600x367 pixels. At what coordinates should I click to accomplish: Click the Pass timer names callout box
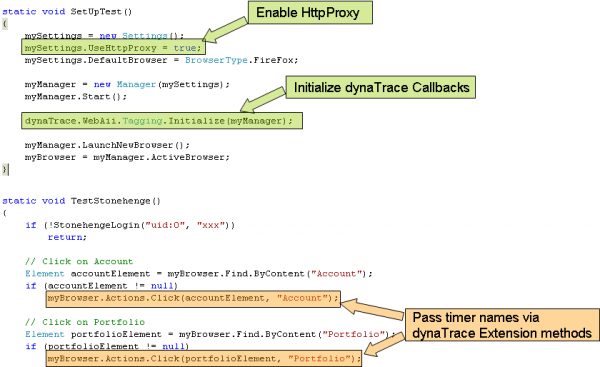(502, 325)
